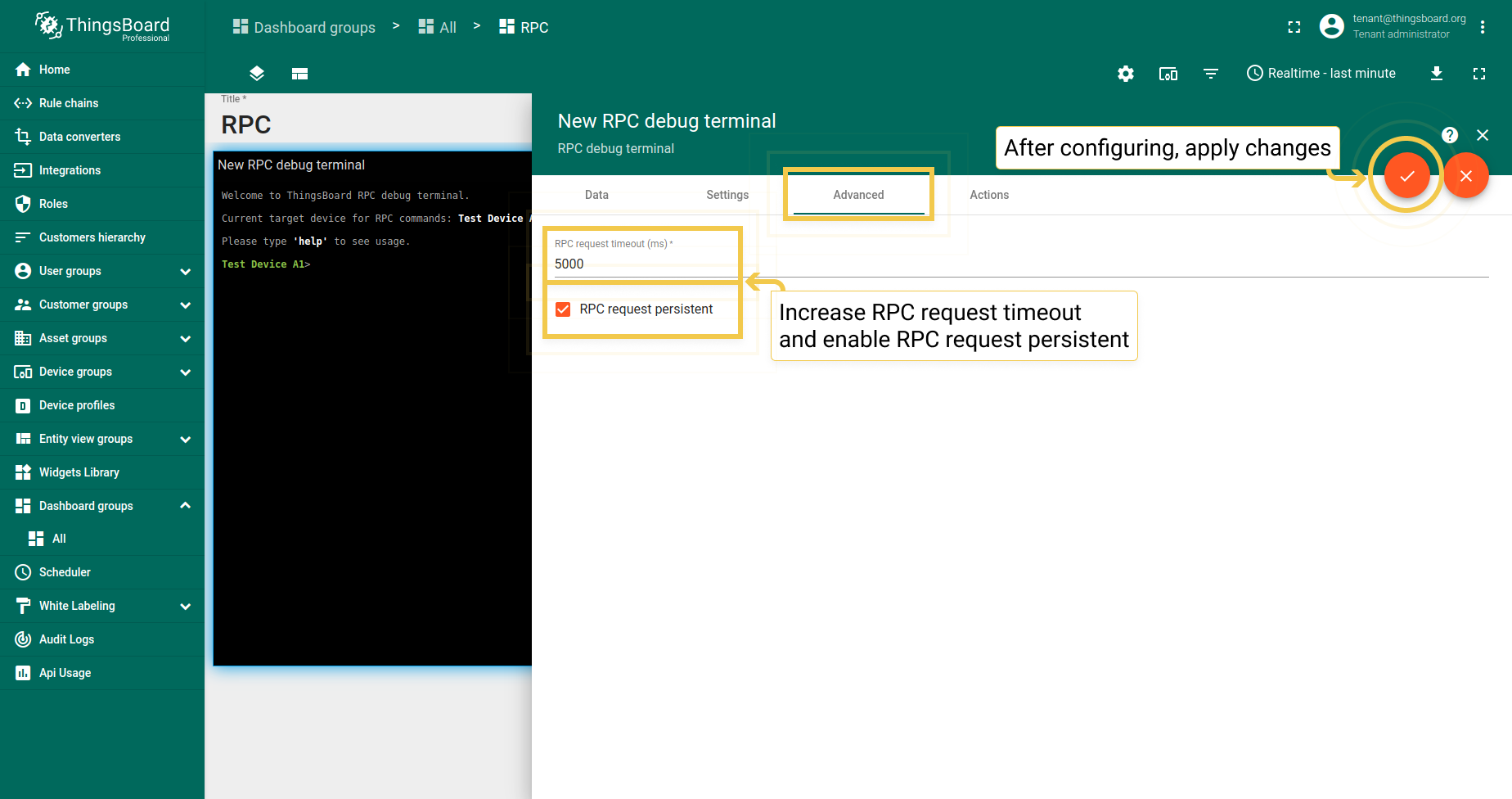Open Widgets Library from sidebar

79,472
